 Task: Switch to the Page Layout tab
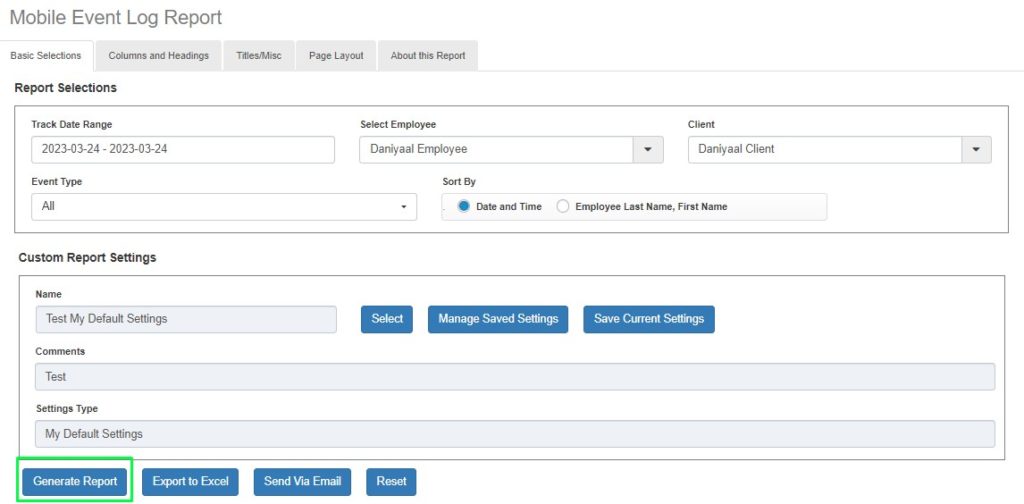(336, 56)
